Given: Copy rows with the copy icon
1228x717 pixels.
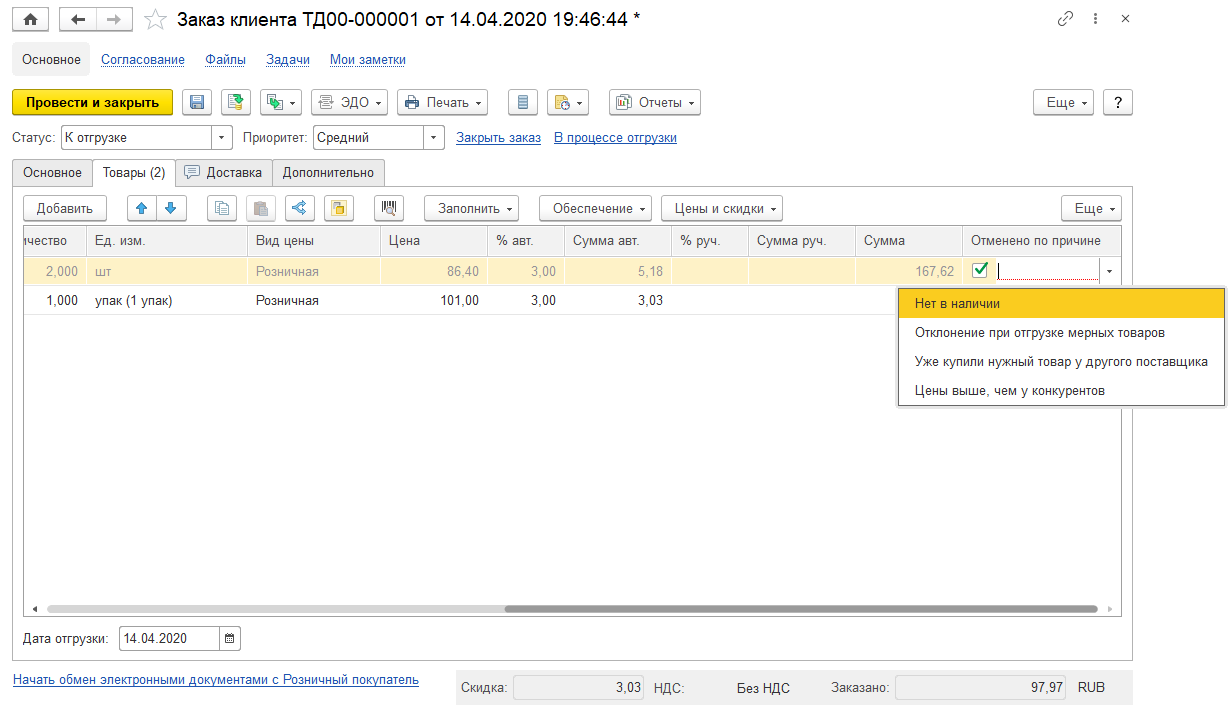Looking at the screenshot, I should (222, 208).
